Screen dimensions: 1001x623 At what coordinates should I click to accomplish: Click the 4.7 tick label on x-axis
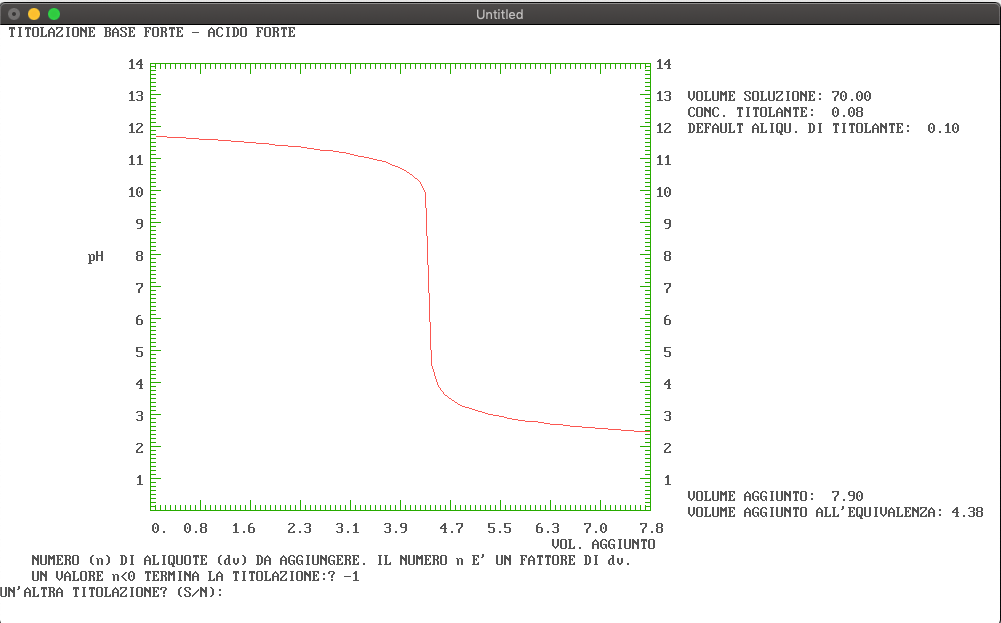click(452, 528)
